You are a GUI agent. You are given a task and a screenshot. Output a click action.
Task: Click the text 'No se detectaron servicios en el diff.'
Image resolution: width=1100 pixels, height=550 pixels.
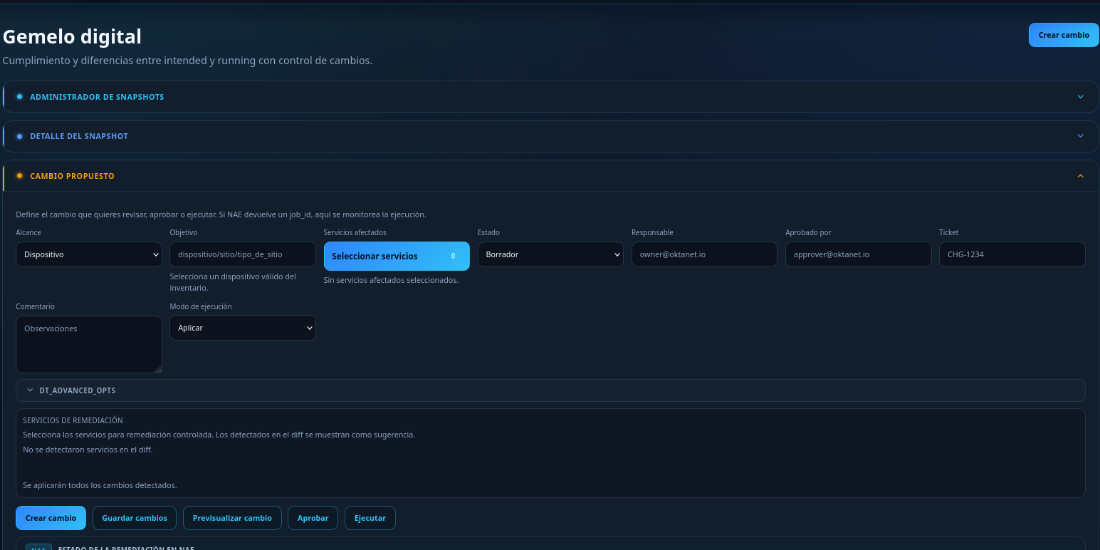88,449
